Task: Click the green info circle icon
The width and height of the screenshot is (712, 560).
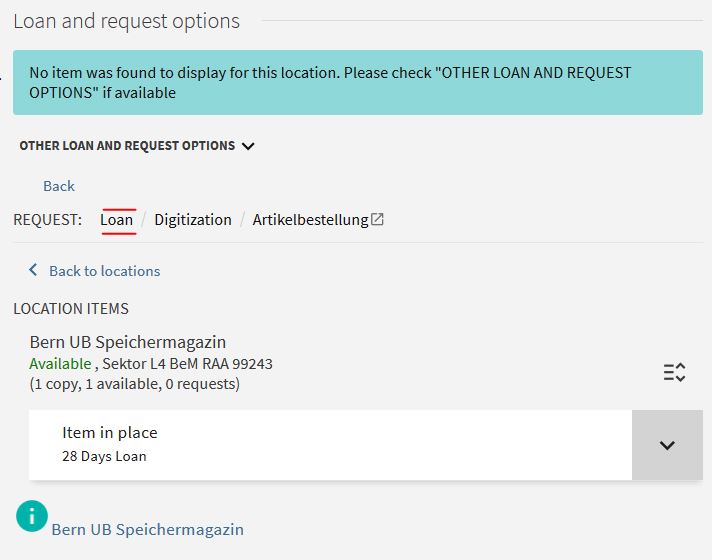Action: click(x=32, y=516)
